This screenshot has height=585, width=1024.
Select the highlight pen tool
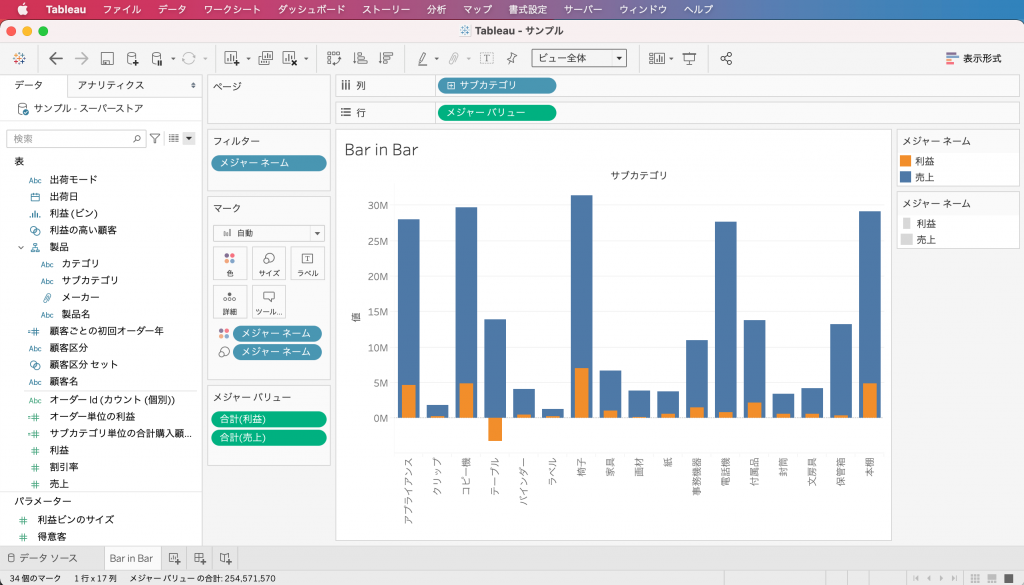[423, 59]
